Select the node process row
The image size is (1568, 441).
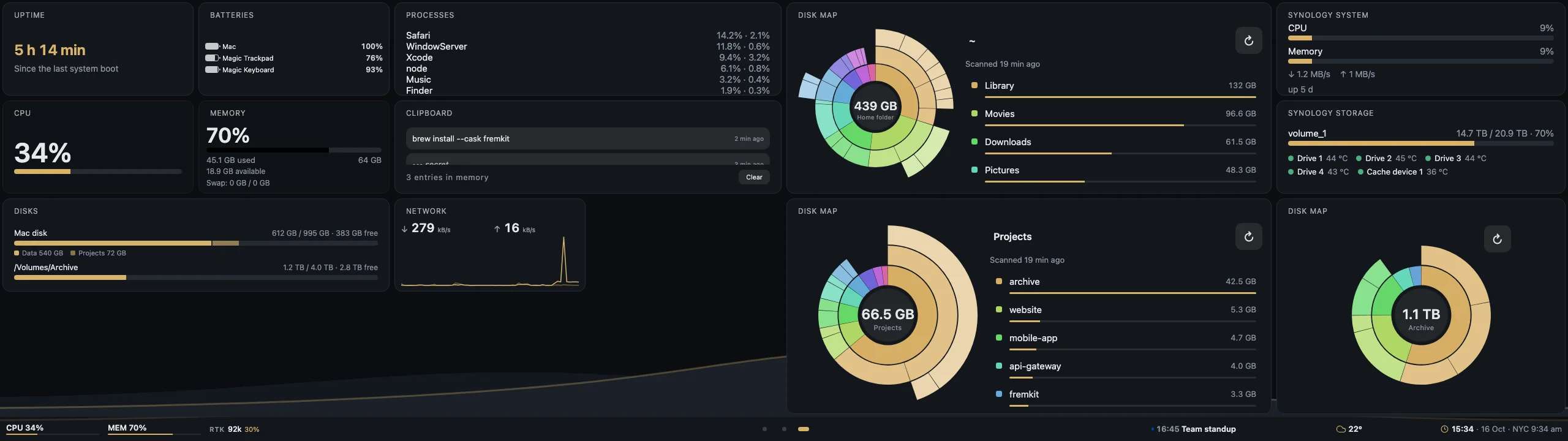(x=587, y=69)
